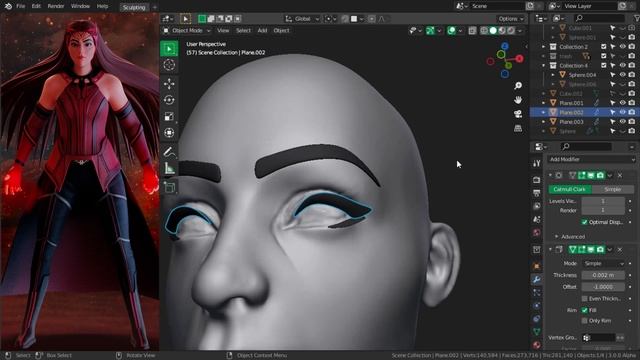
Task: Click the outliner search field
Action: click(x=599, y=18)
